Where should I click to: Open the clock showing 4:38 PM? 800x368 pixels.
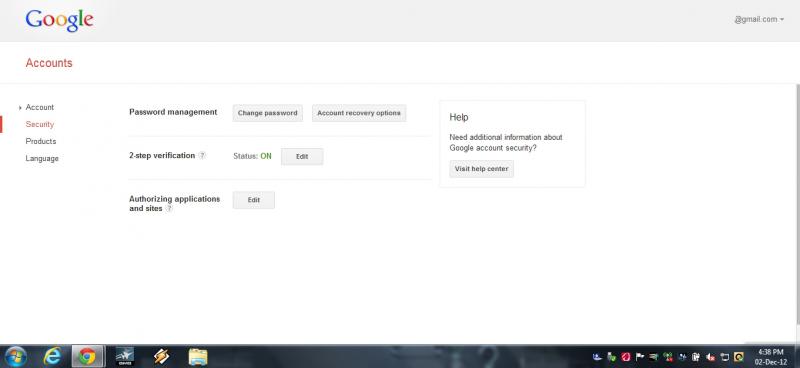[770, 357]
